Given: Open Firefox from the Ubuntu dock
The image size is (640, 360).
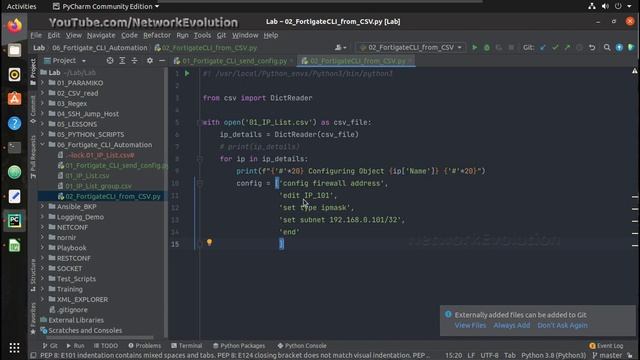Looking at the screenshot, I should coord(14,26).
